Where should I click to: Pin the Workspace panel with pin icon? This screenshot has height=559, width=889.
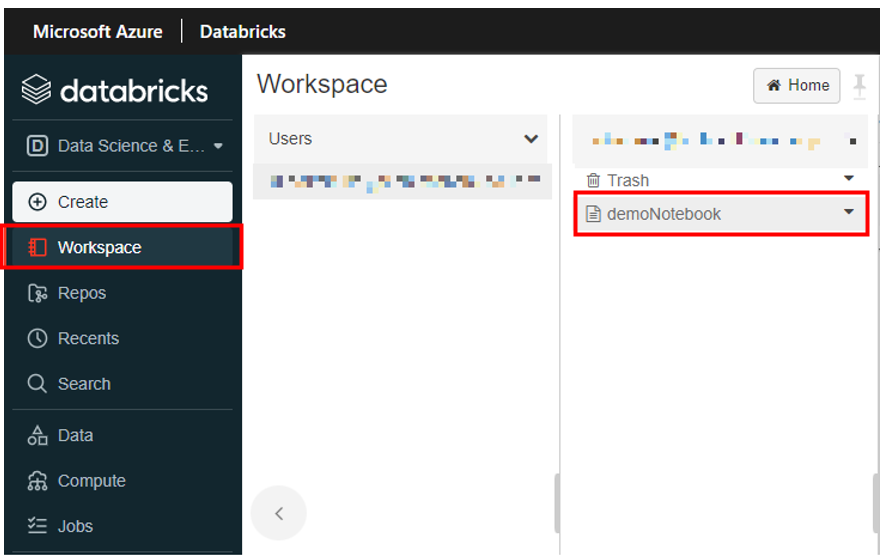click(860, 87)
